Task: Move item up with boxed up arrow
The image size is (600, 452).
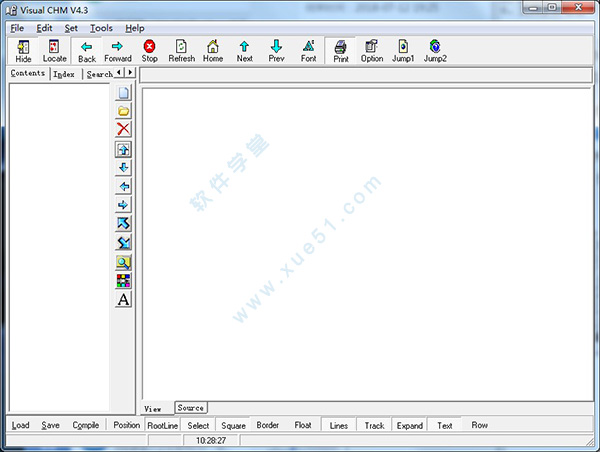Action: (x=123, y=149)
